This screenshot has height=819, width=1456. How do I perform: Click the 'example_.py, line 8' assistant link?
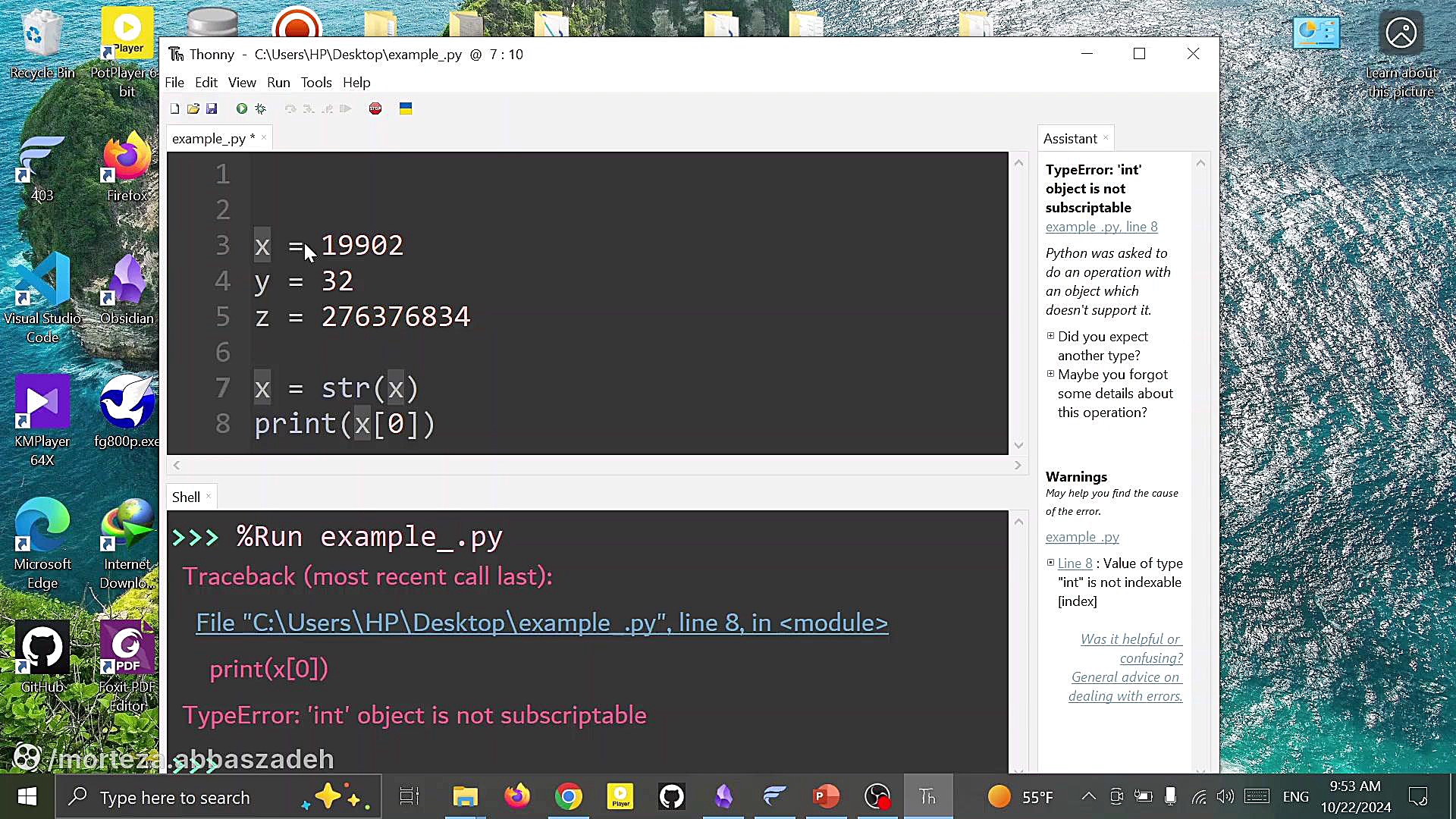[x=1101, y=227]
